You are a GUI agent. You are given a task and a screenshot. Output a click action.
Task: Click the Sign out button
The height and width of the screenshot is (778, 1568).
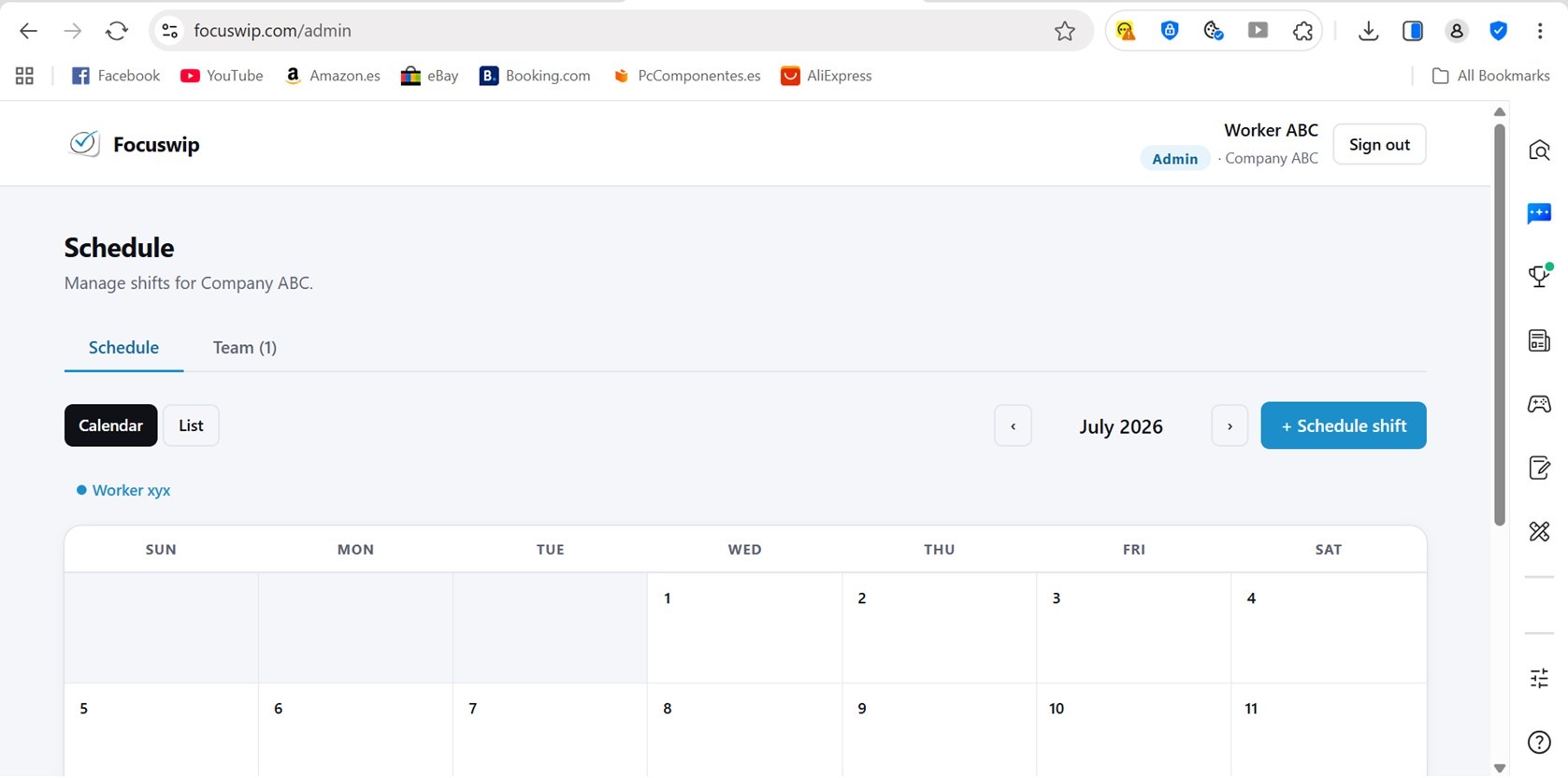(x=1379, y=144)
